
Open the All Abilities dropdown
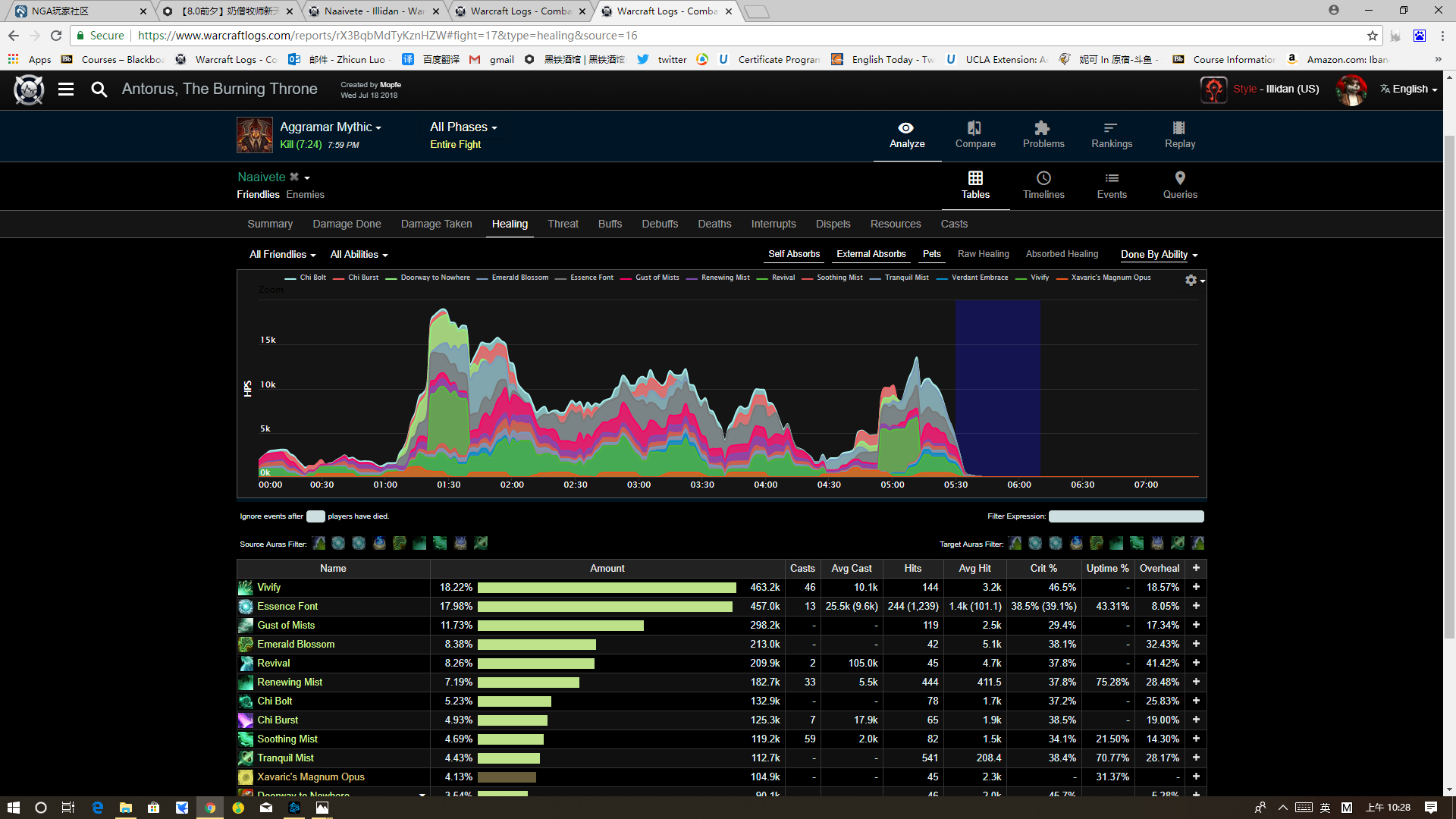pyautogui.click(x=359, y=255)
